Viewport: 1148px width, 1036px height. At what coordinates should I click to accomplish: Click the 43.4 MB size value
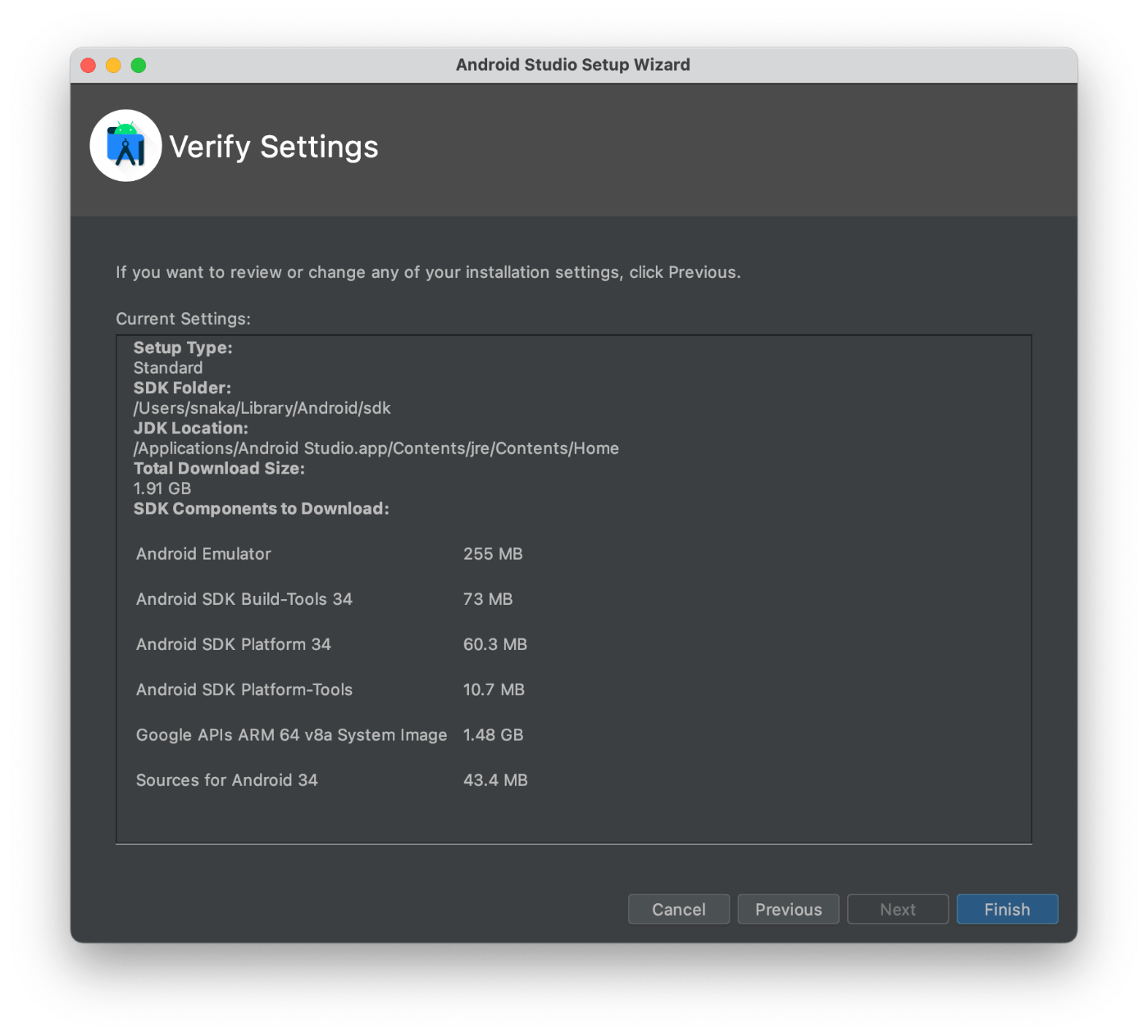pyautogui.click(x=495, y=780)
